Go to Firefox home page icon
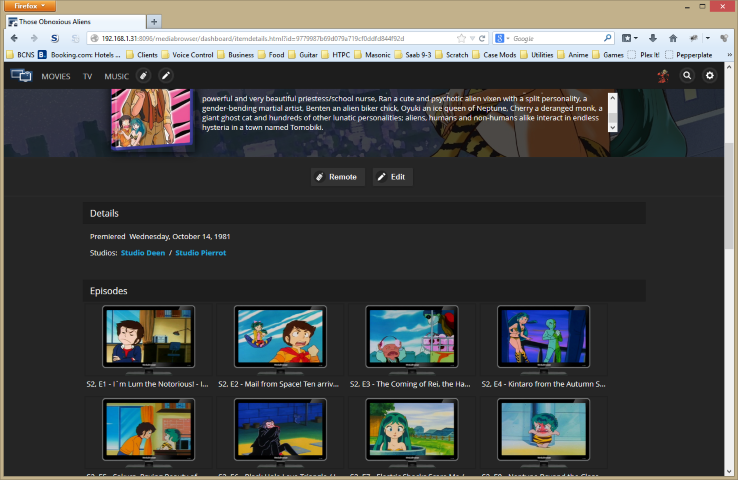The image size is (738, 480). [x=673, y=38]
